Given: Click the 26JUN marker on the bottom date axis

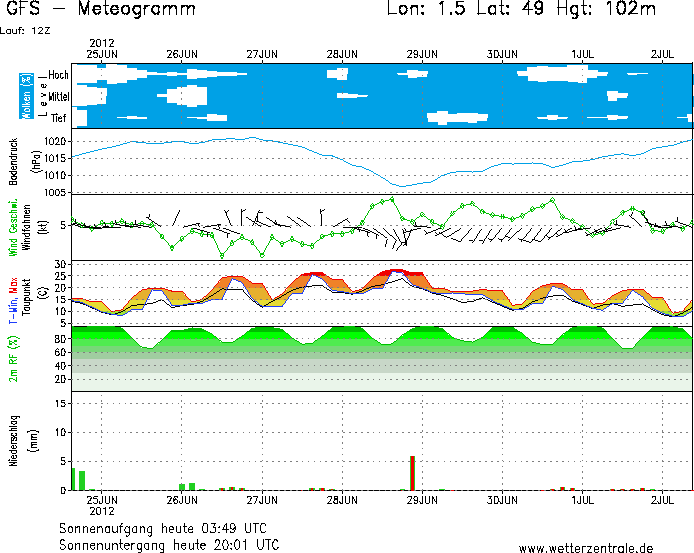Looking at the screenshot, I should 181,498.
